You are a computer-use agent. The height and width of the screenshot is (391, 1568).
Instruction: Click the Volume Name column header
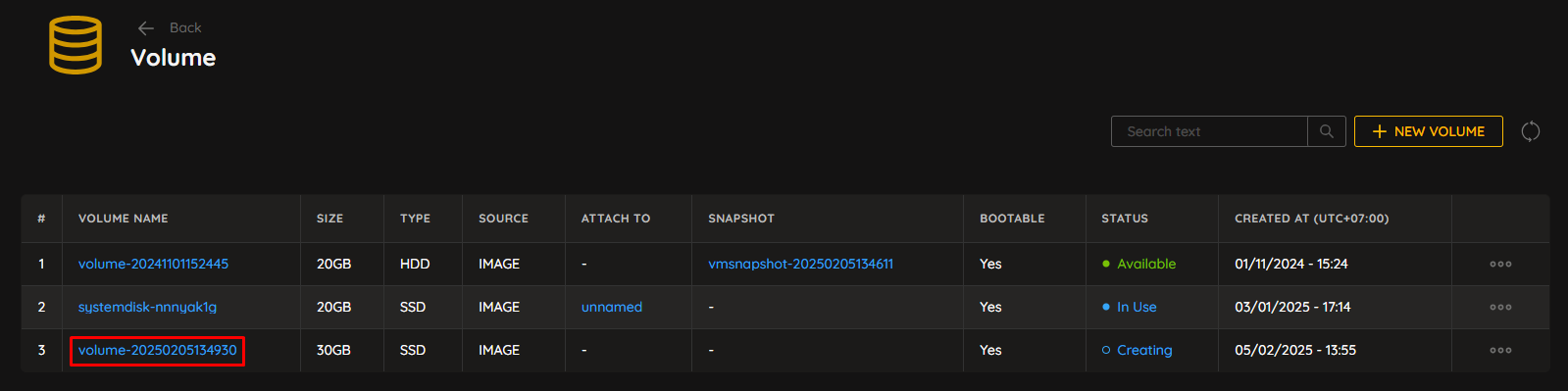click(123, 219)
